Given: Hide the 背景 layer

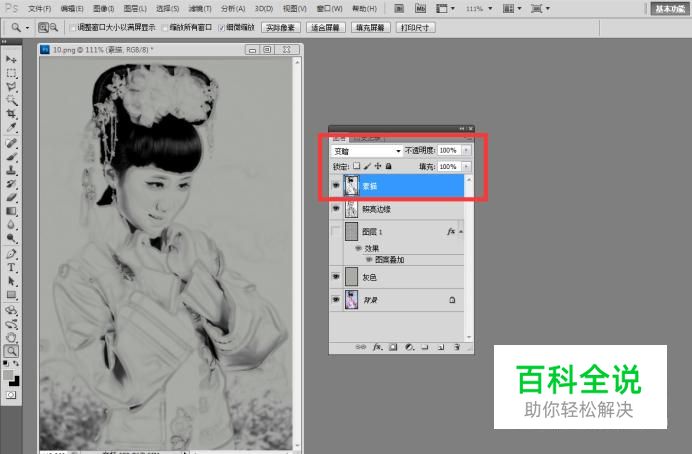Looking at the screenshot, I should coord(336,300).
